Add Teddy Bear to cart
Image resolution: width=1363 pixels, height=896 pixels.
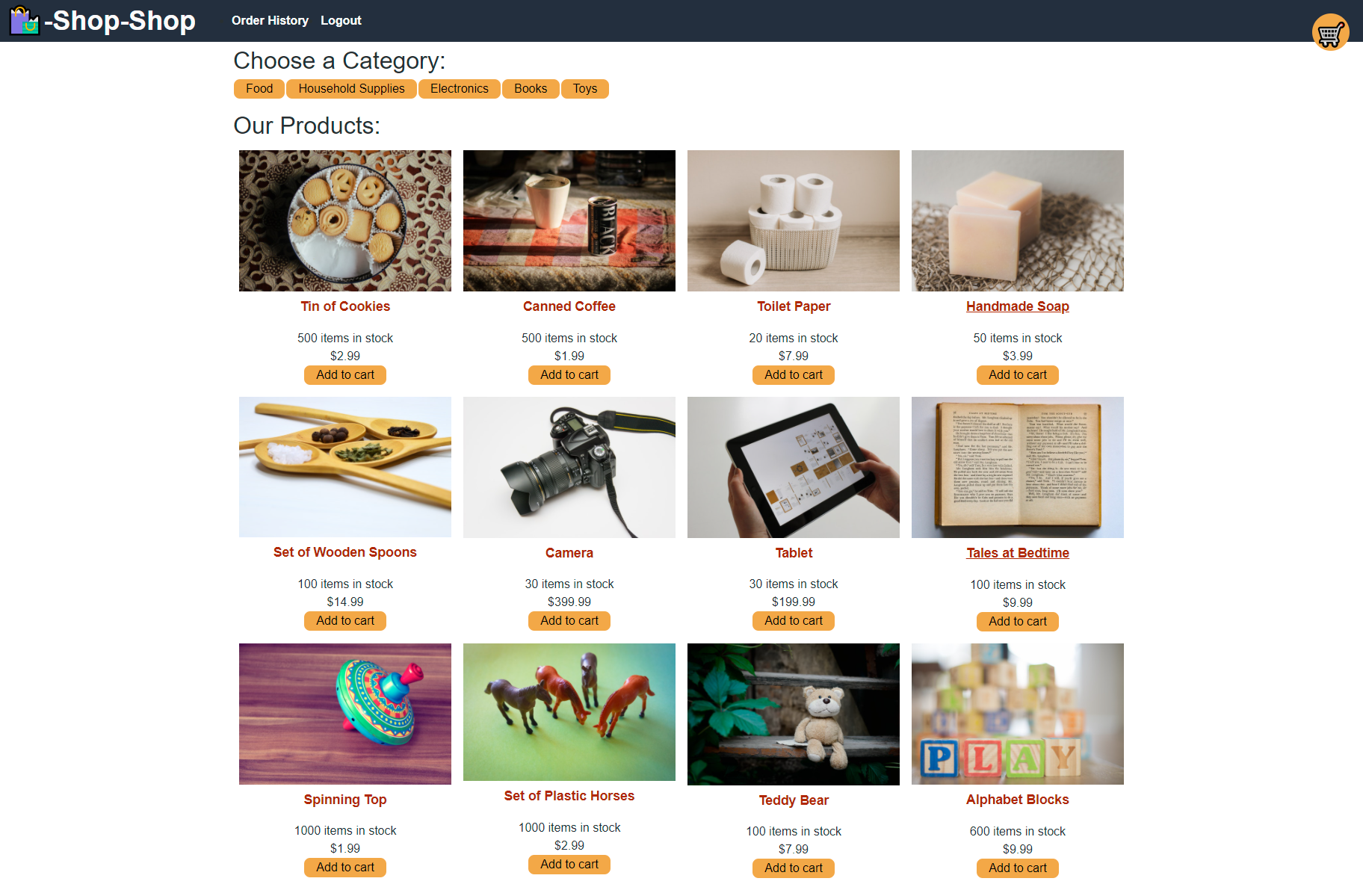point(794,868)
